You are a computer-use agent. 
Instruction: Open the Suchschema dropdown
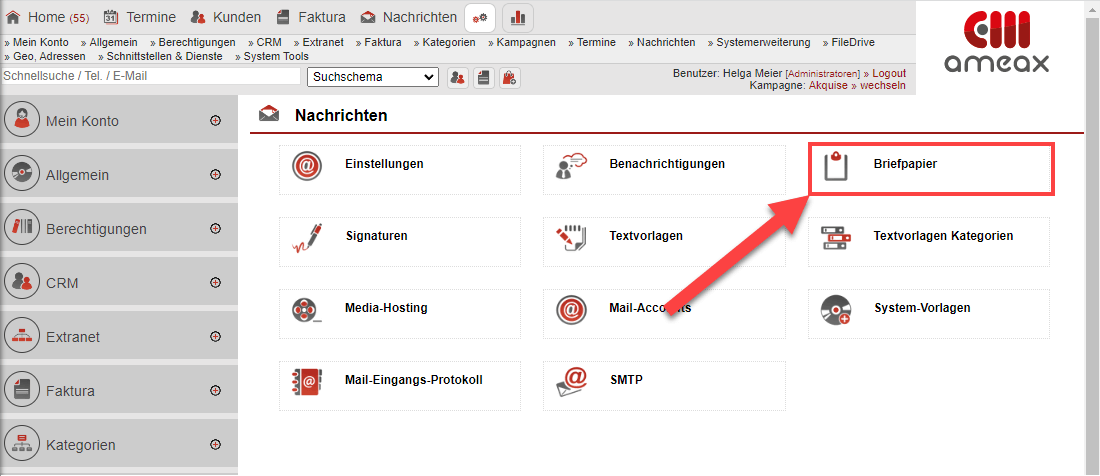(373, 77)
